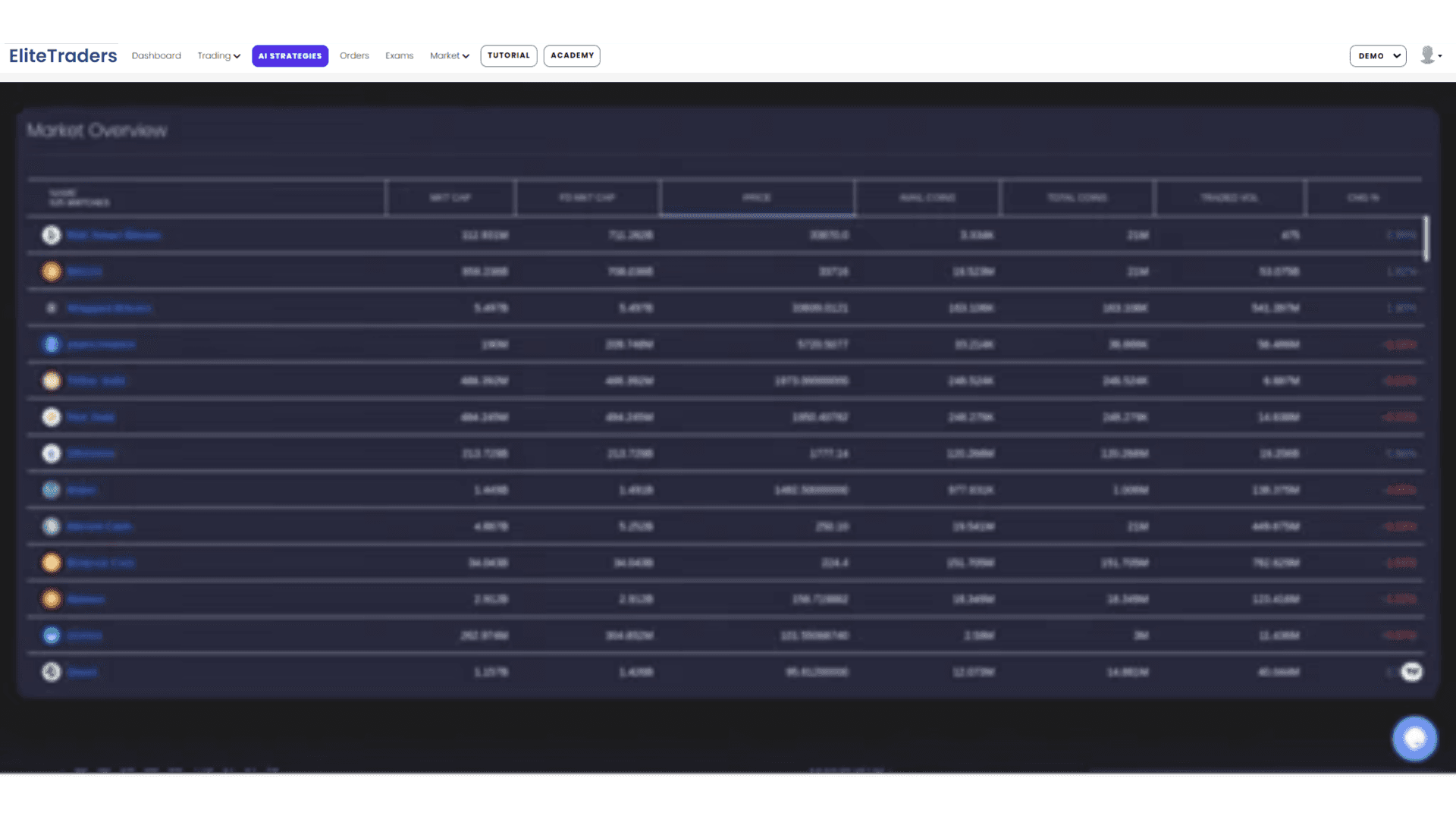The width and height of the screenshot is (1456, 819).
Task: Open AI STRATEGIES
Action: click(x=290, y=56)
